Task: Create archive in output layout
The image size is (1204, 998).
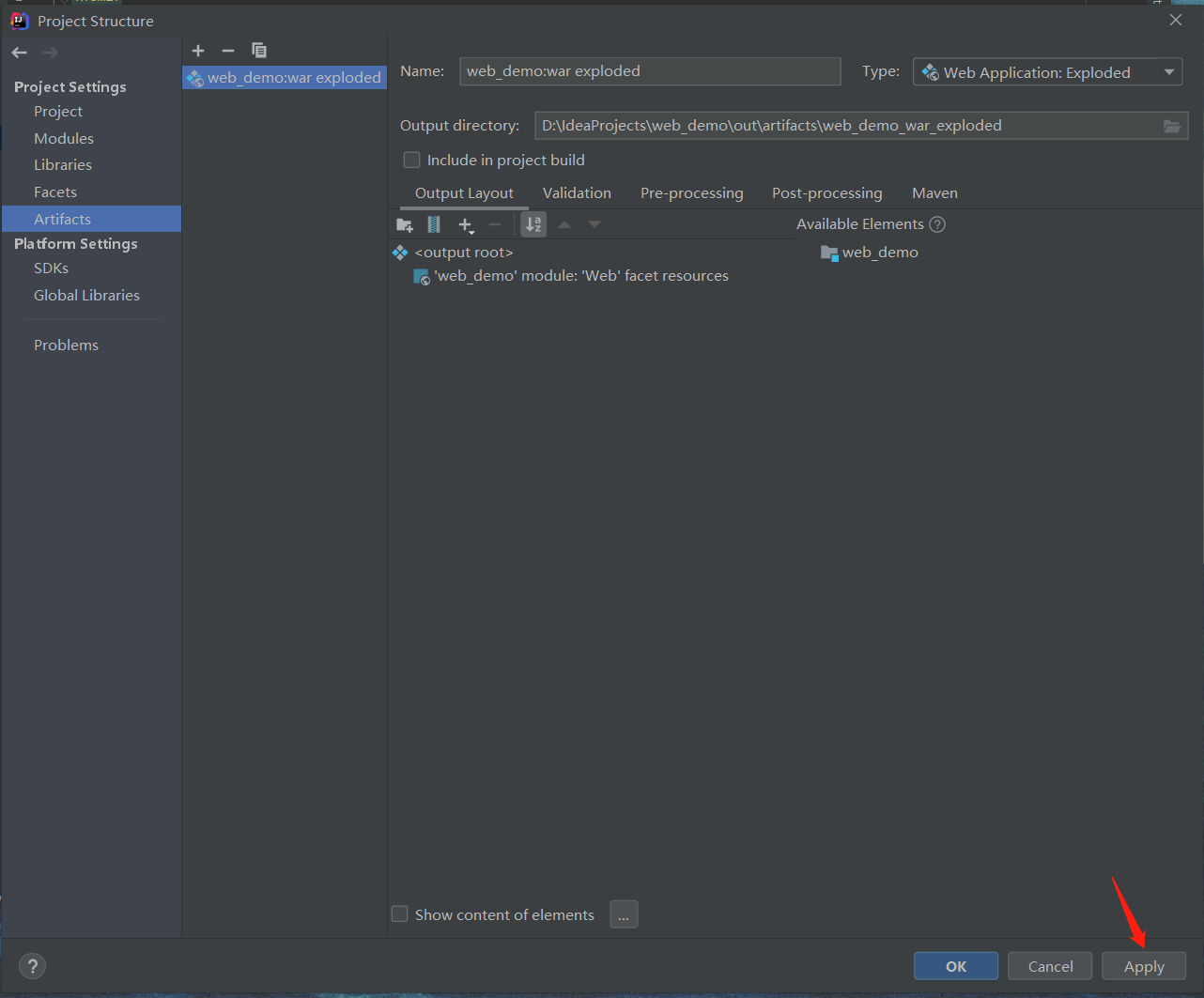Action: (x=434, y=224)
